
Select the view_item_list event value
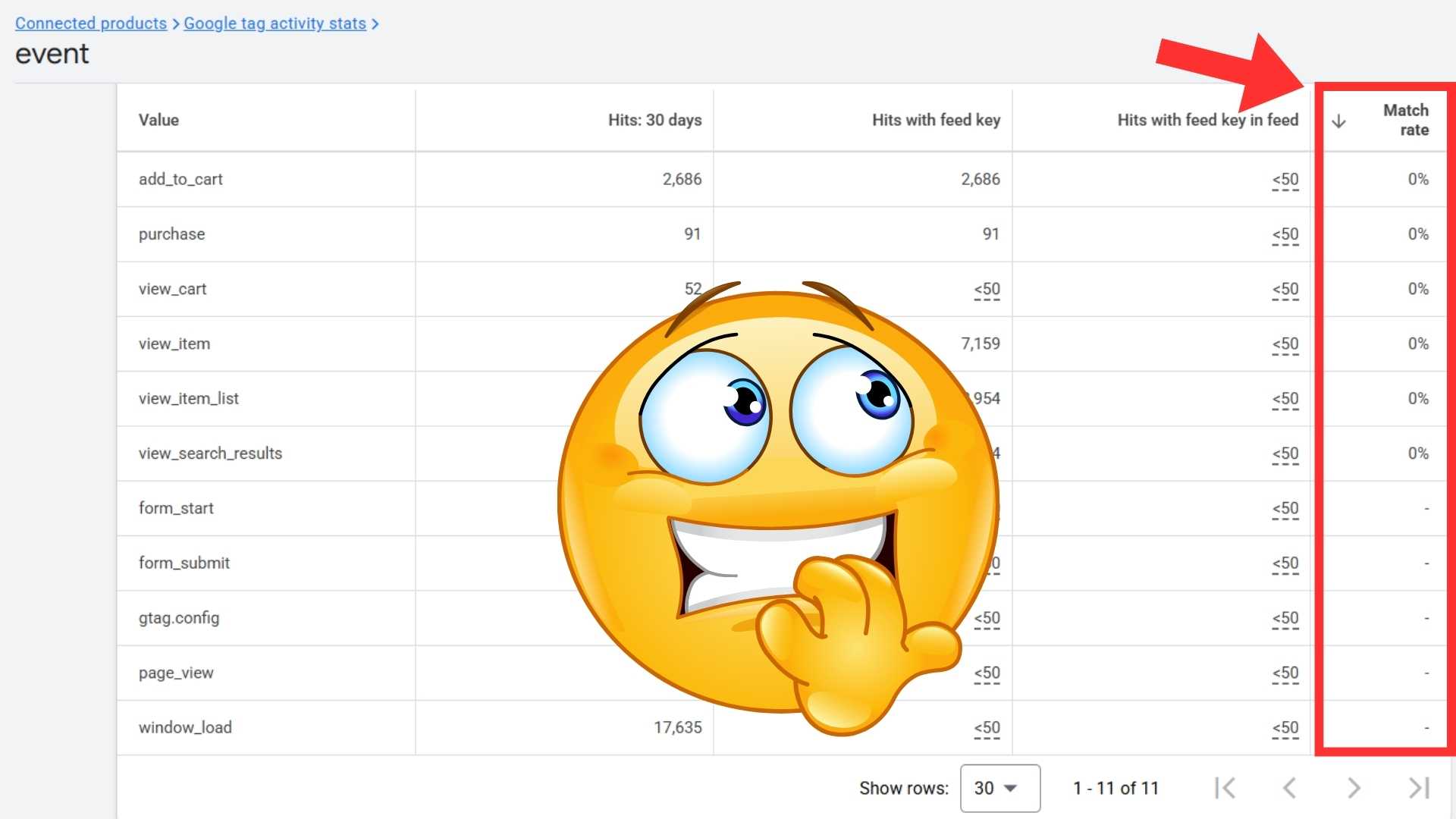(188, 398)
